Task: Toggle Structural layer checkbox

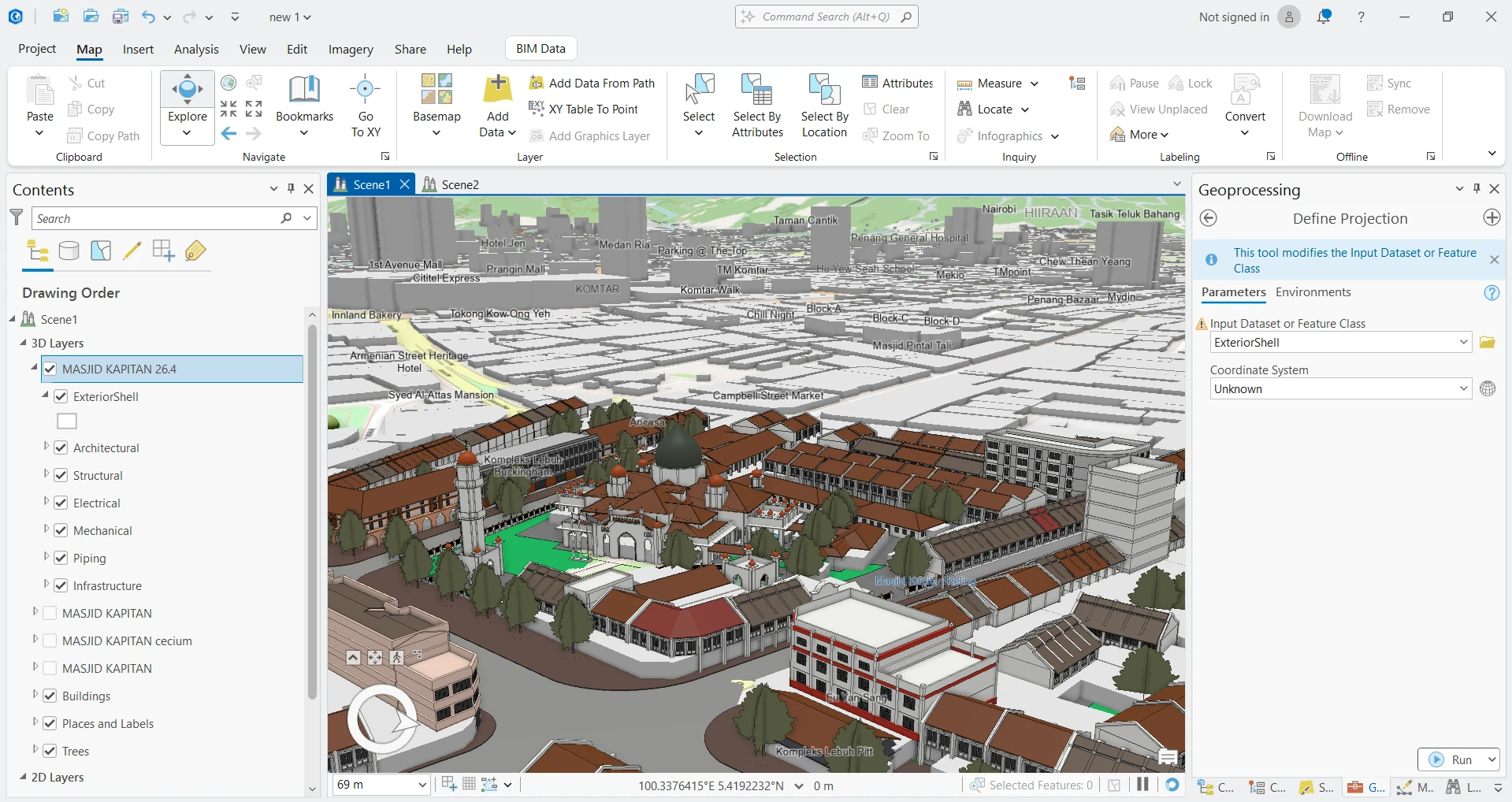Action: 61,475
